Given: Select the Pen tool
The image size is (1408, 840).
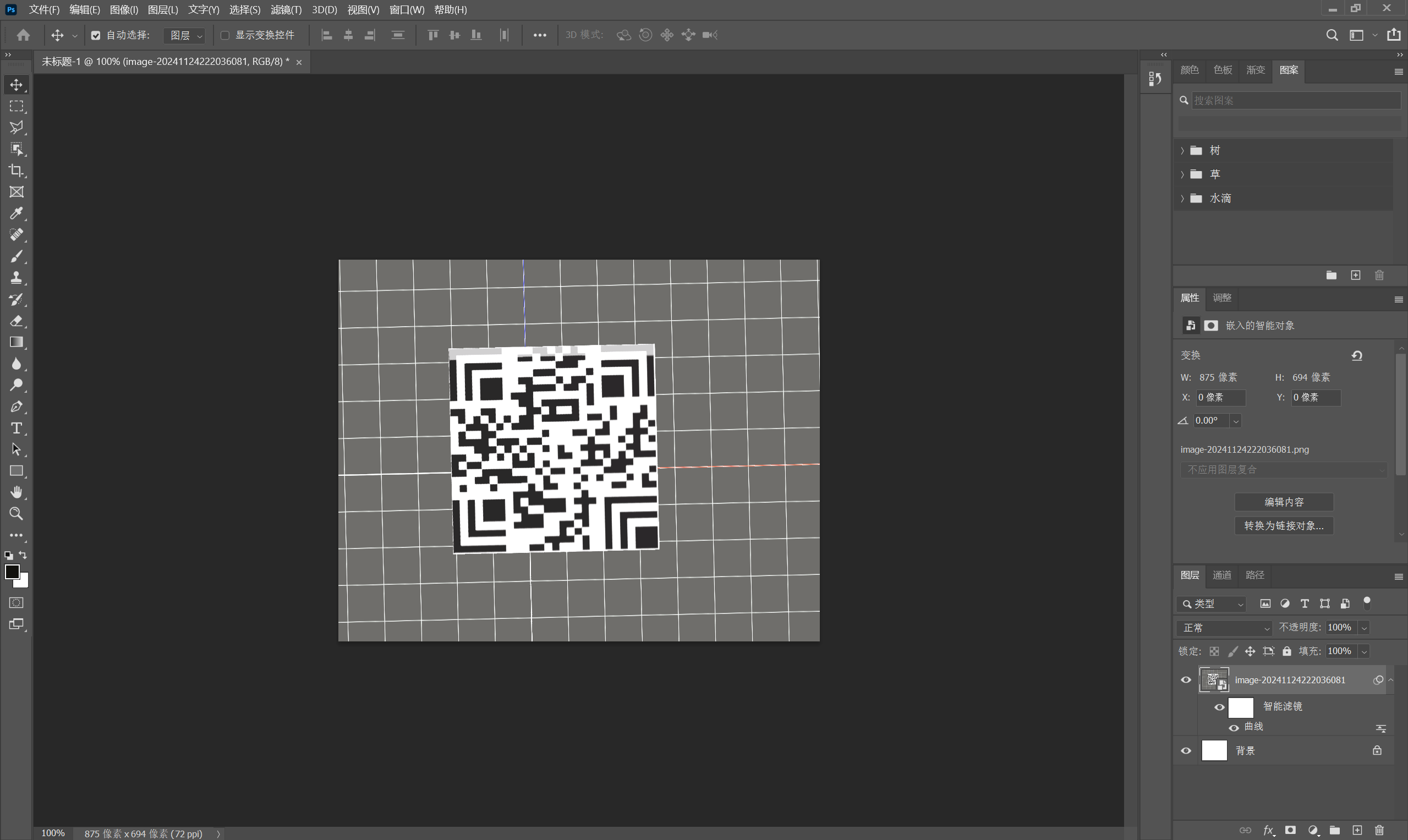Looking at the screenshot, I should [17, 407].
